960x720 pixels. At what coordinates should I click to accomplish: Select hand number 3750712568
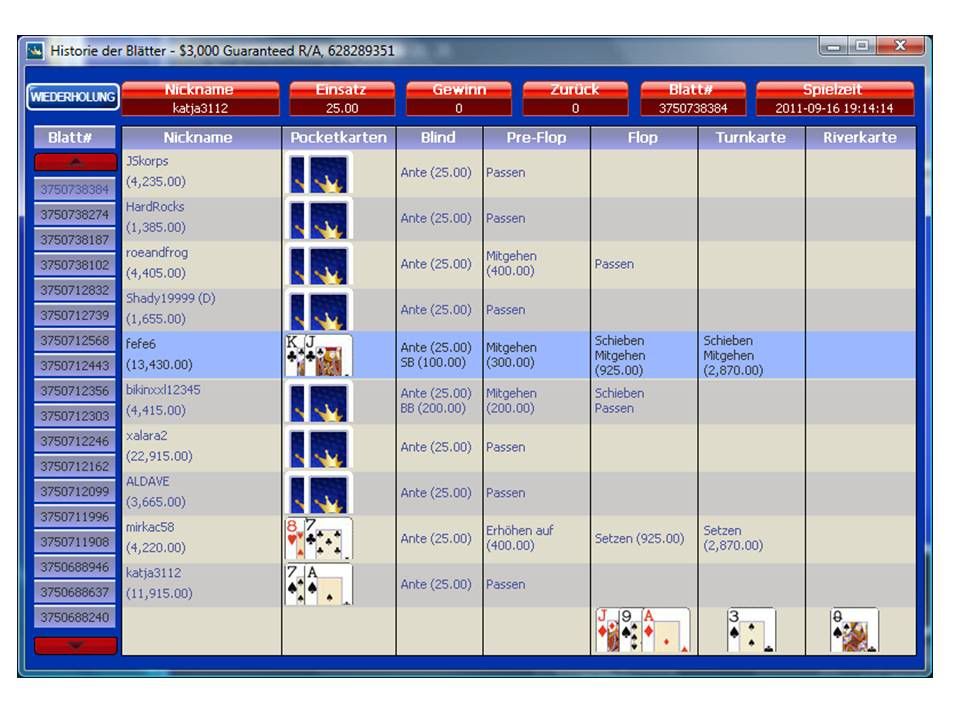point(75,340)
